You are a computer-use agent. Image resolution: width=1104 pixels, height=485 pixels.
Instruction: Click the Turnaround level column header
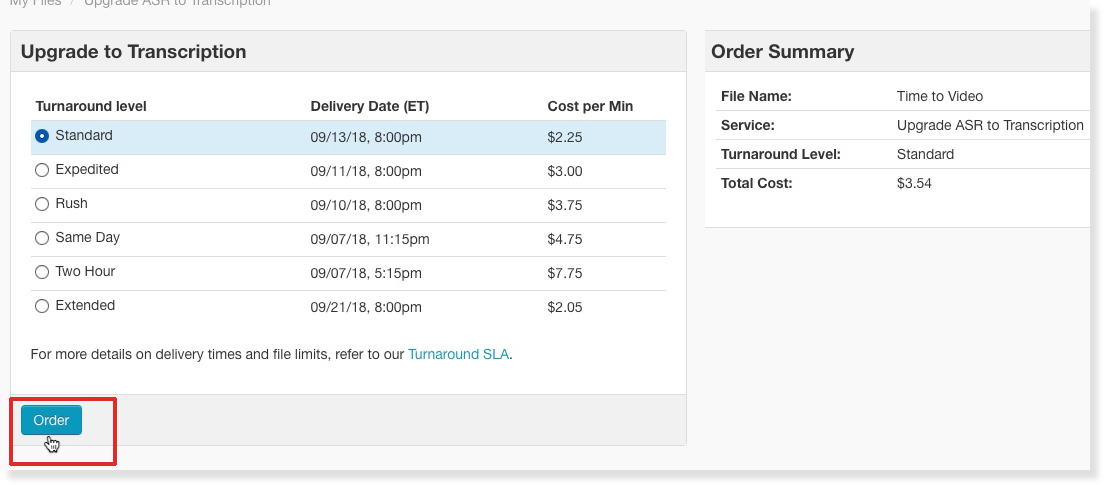click(x=91, y=106)
